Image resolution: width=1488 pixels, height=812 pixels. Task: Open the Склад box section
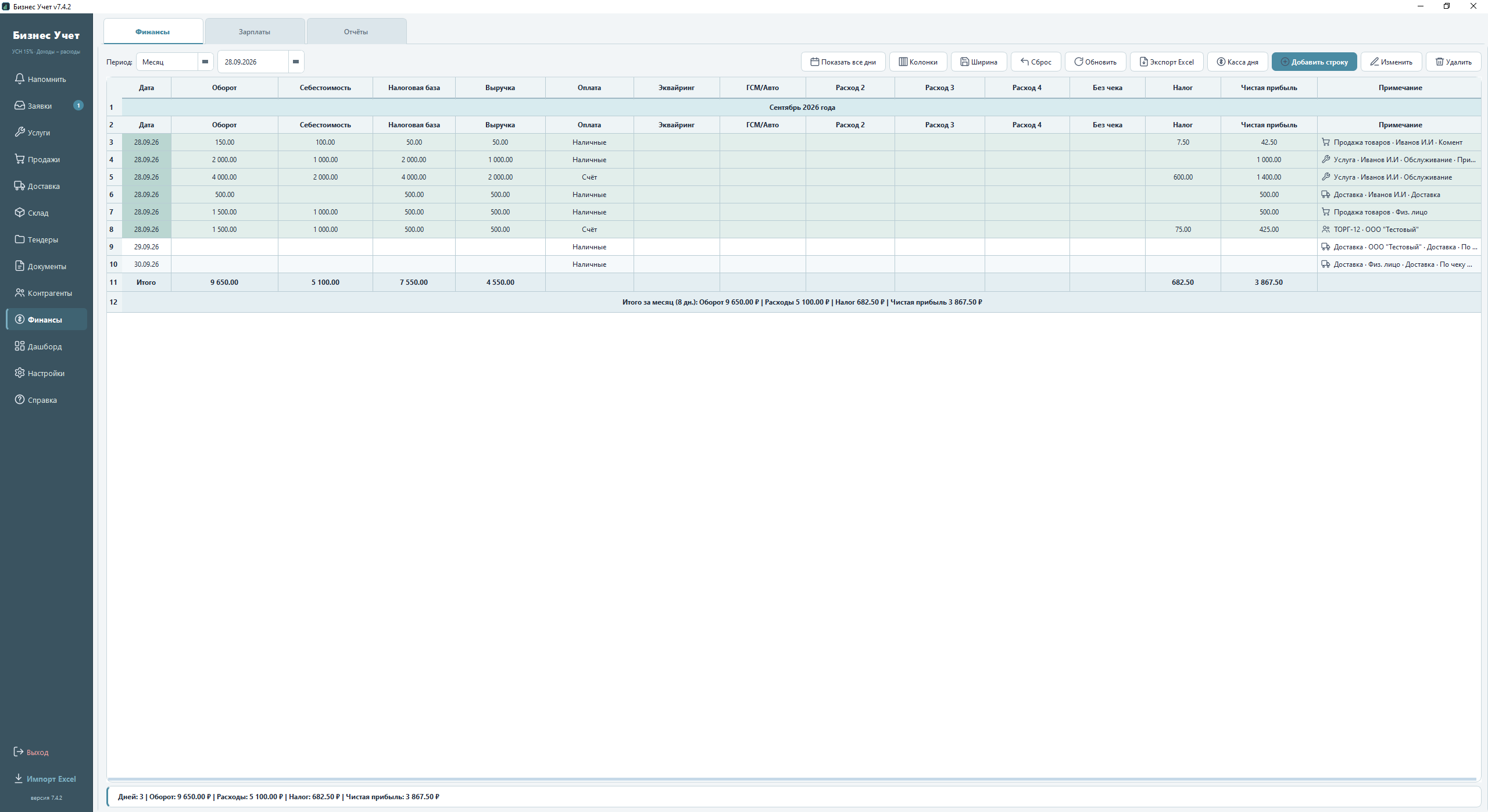(x=46, y=213)
